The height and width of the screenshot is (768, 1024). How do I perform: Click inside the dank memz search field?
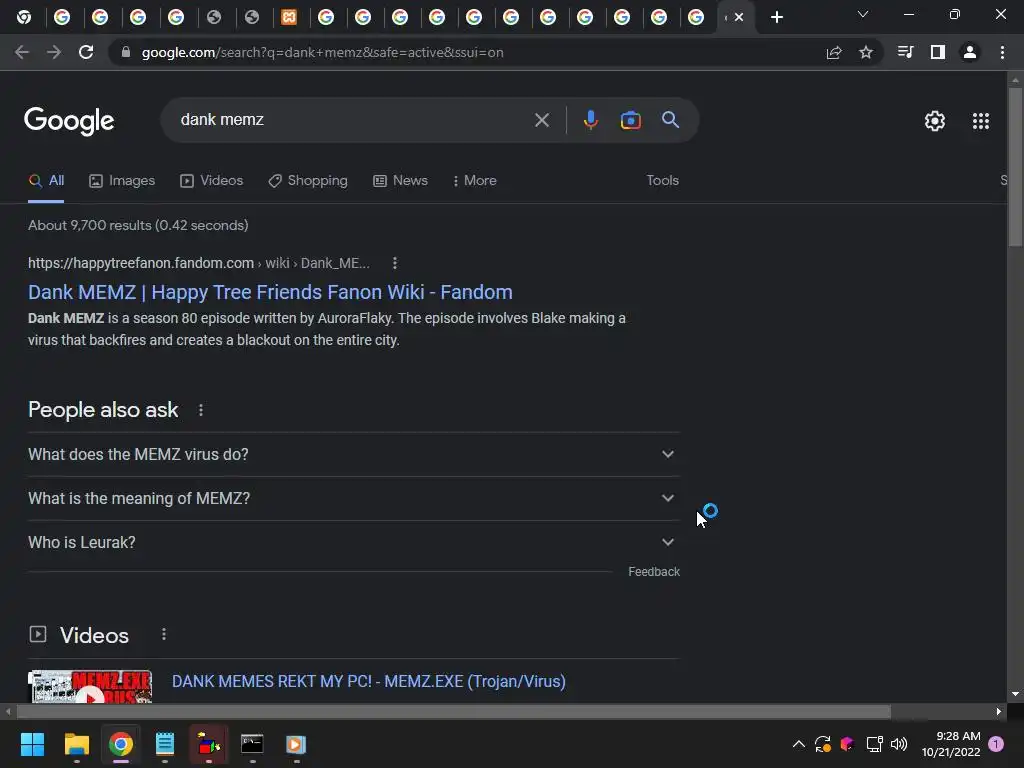click(353, 120)
